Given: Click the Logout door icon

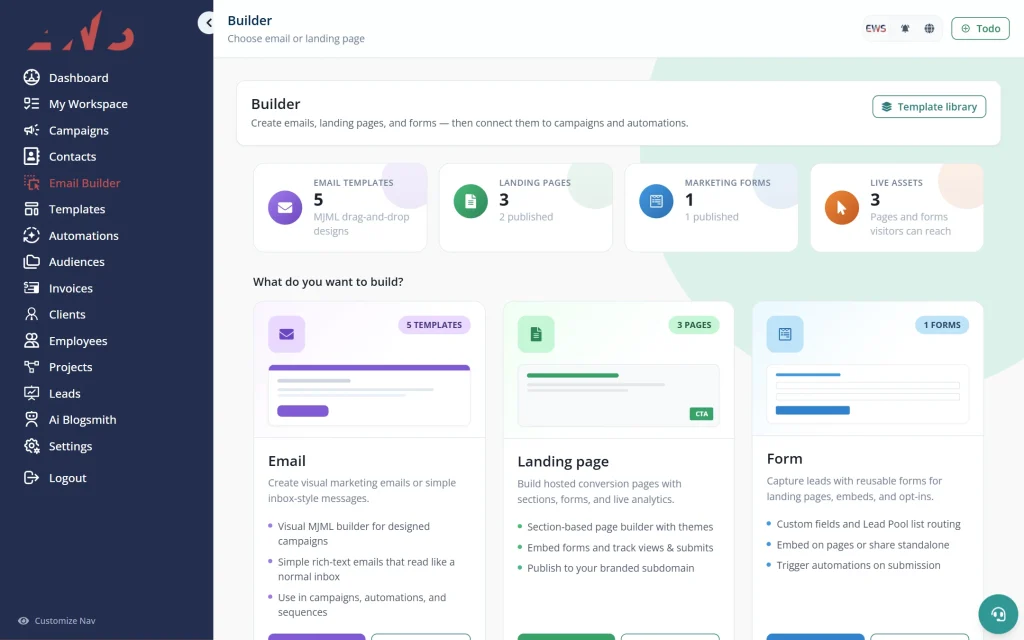Looking at the screenshot, I should point(31,478).
